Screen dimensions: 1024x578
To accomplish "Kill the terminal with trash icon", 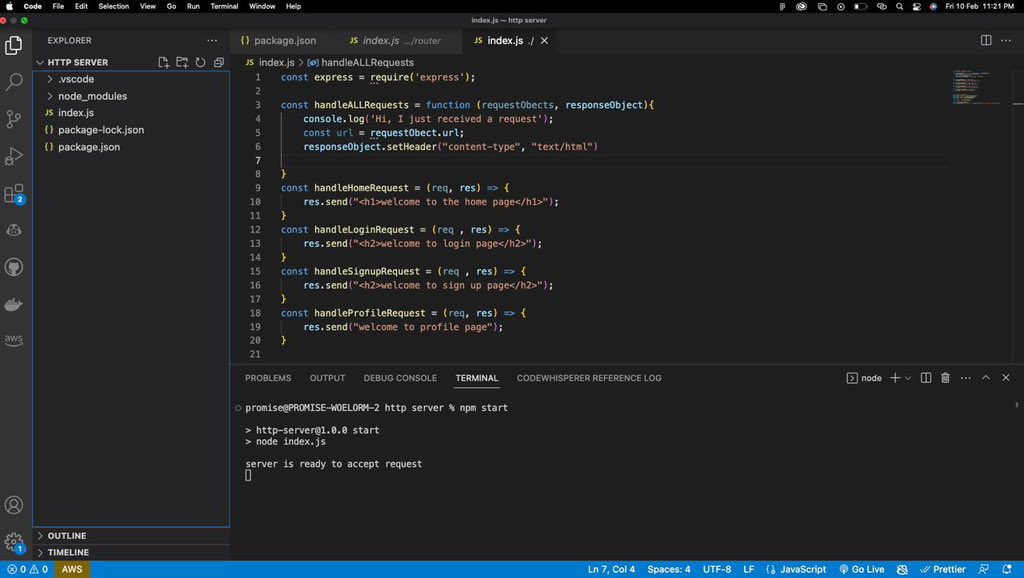I will [945, 377].
